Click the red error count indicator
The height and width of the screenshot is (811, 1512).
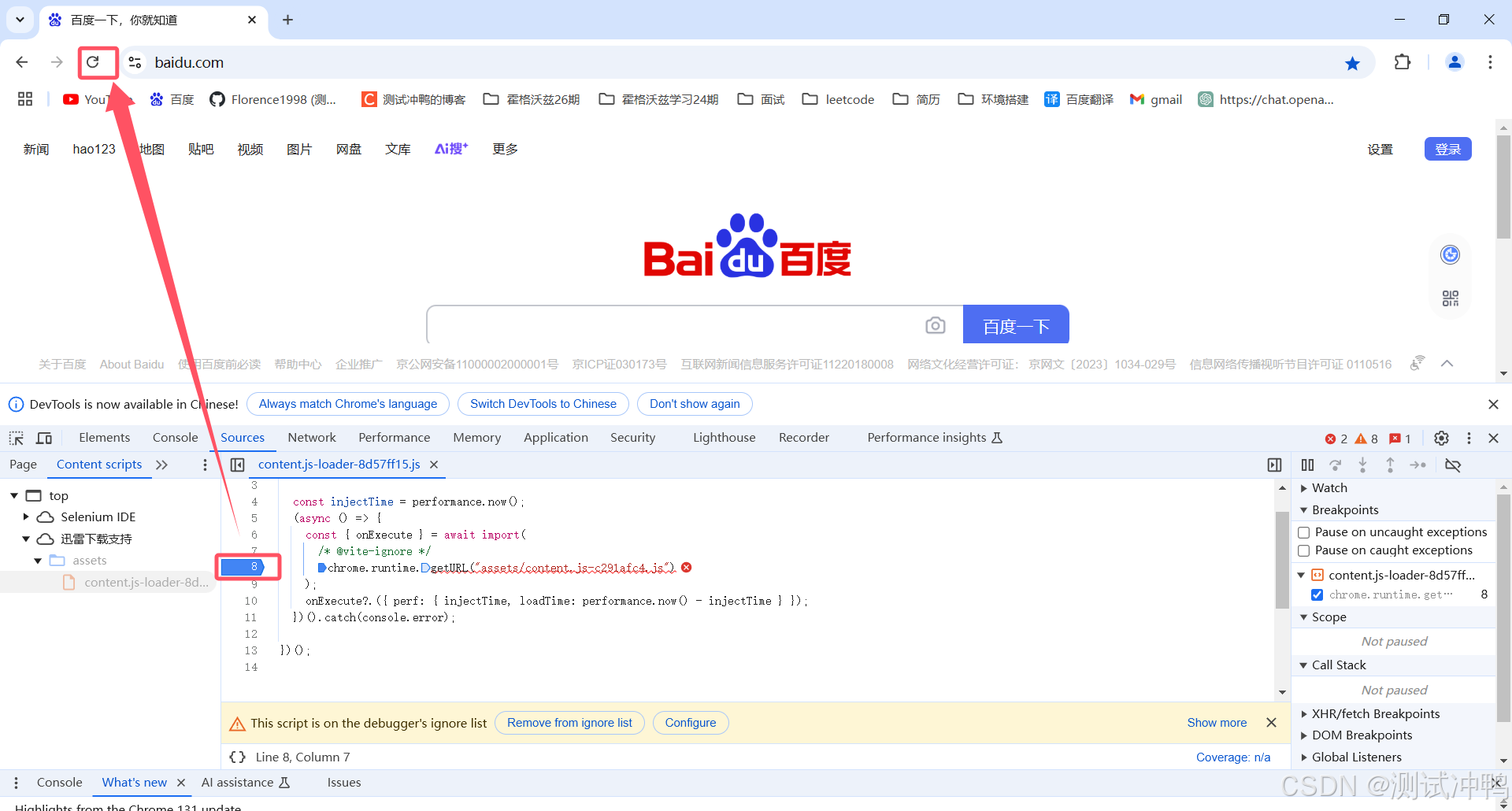tap(1336, 439)
